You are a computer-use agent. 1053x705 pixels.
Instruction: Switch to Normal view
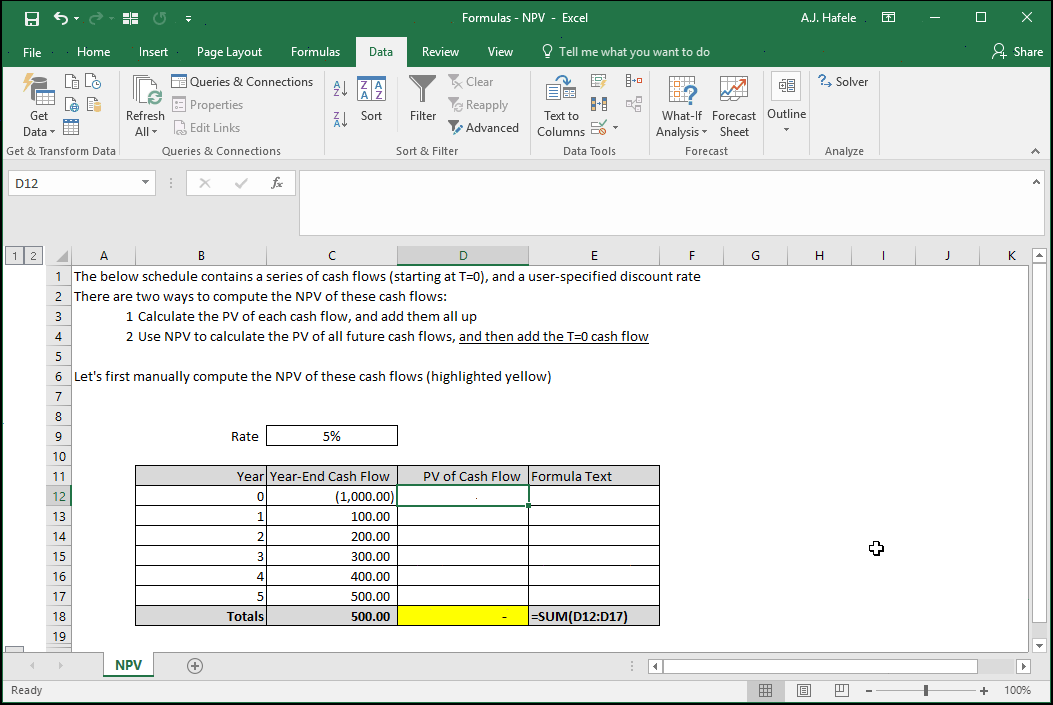coord(765,690)
